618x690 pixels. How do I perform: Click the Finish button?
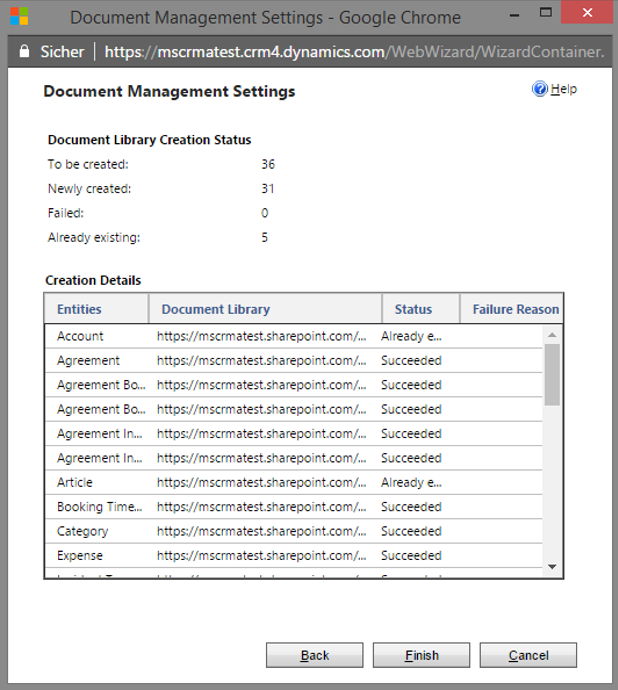422,655
